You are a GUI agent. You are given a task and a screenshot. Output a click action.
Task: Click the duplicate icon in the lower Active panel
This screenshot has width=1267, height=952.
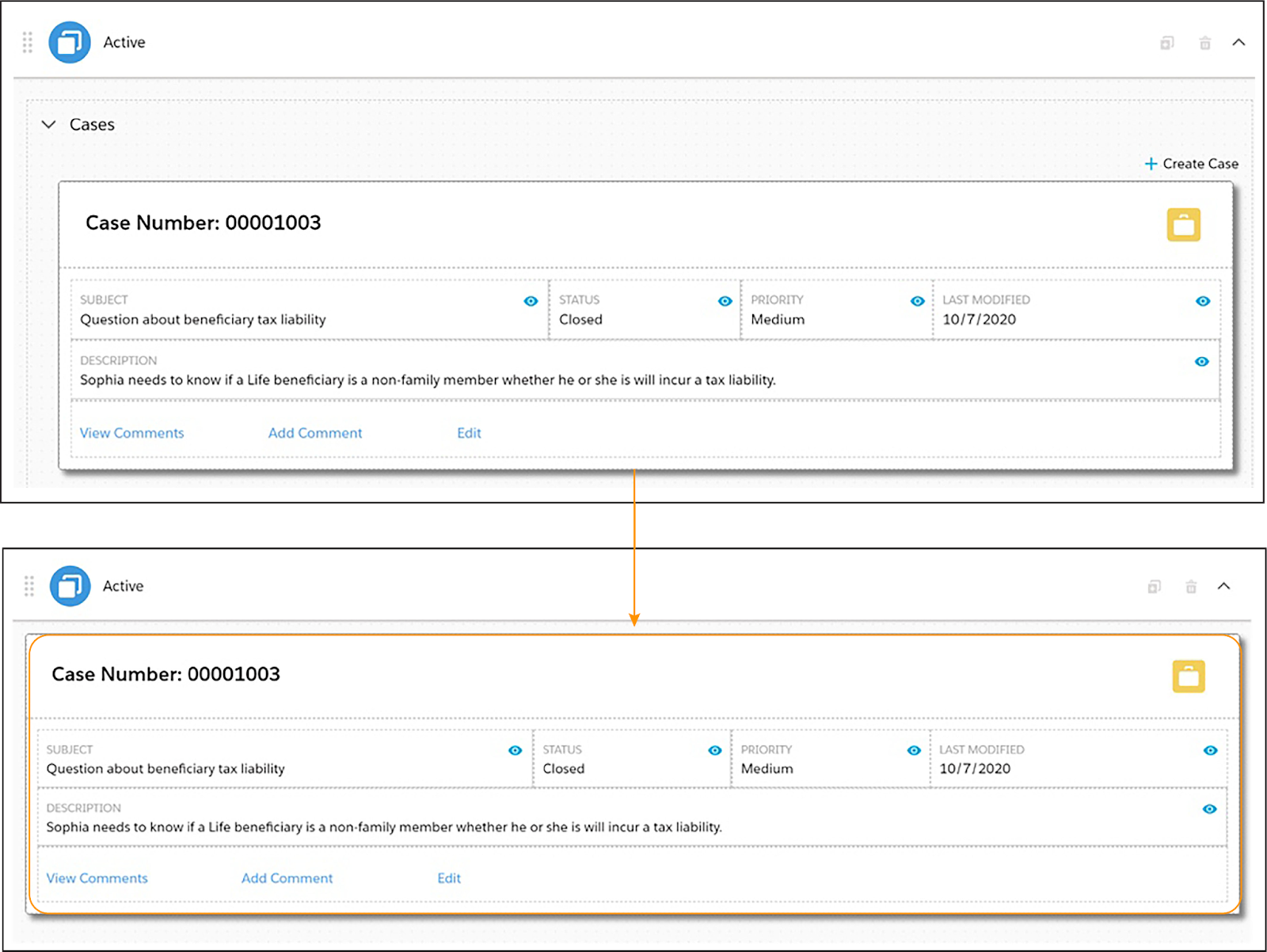tap(1155, 587)
